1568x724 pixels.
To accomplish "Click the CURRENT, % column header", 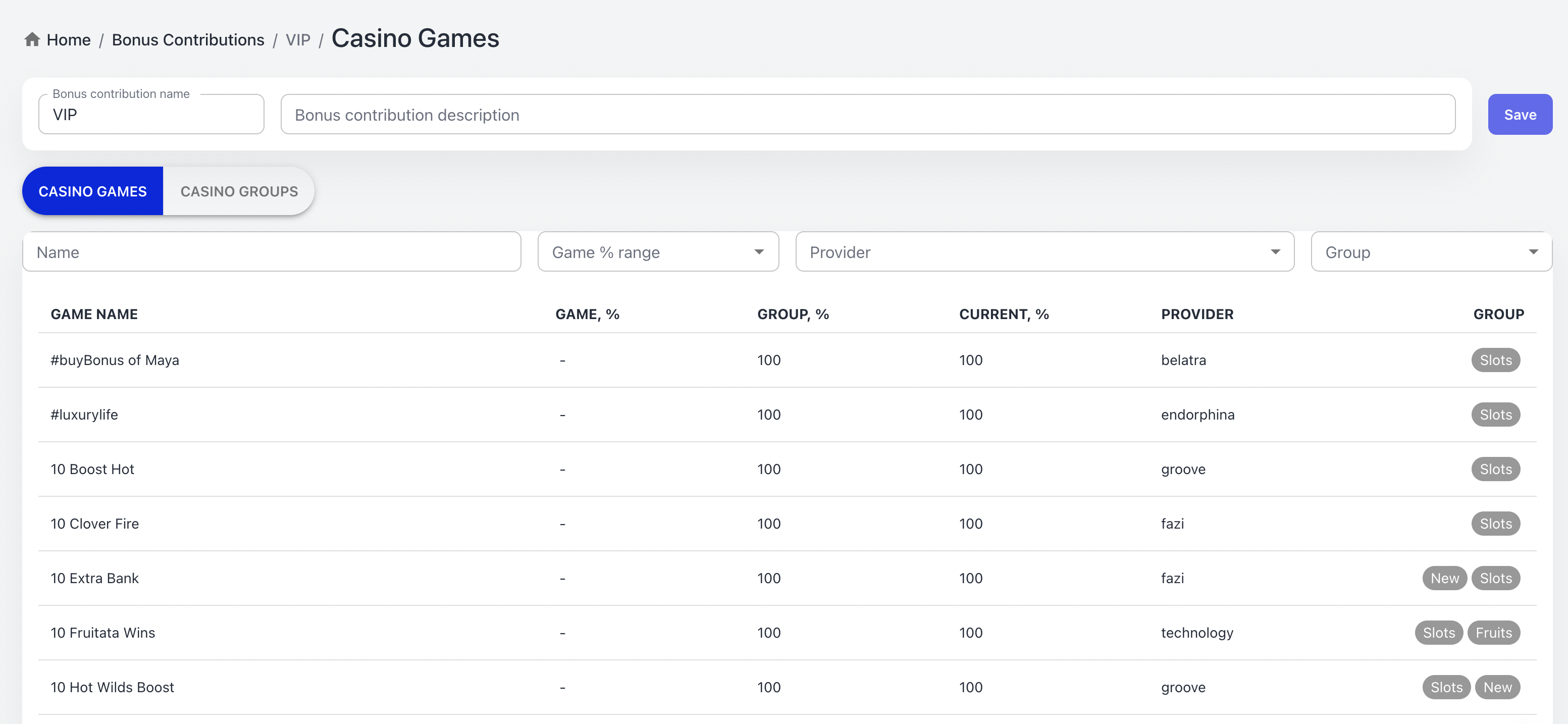I will (1004, 314).
